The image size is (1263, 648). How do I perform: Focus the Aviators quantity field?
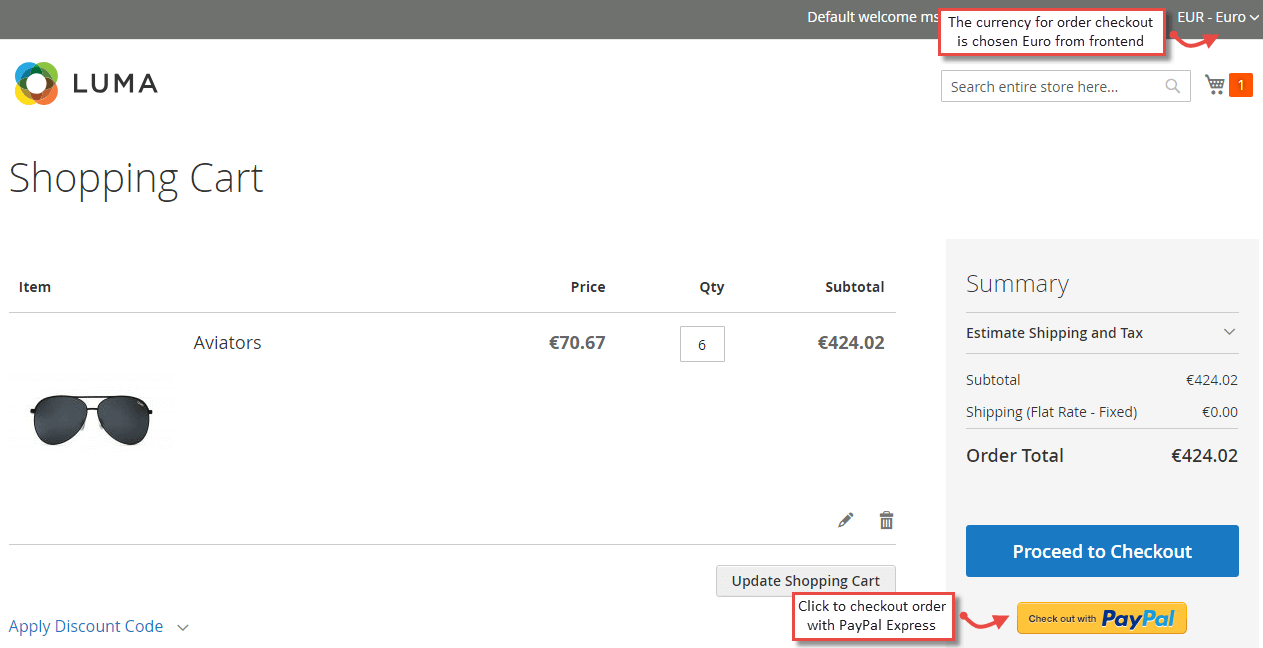(x=702, y=344)
